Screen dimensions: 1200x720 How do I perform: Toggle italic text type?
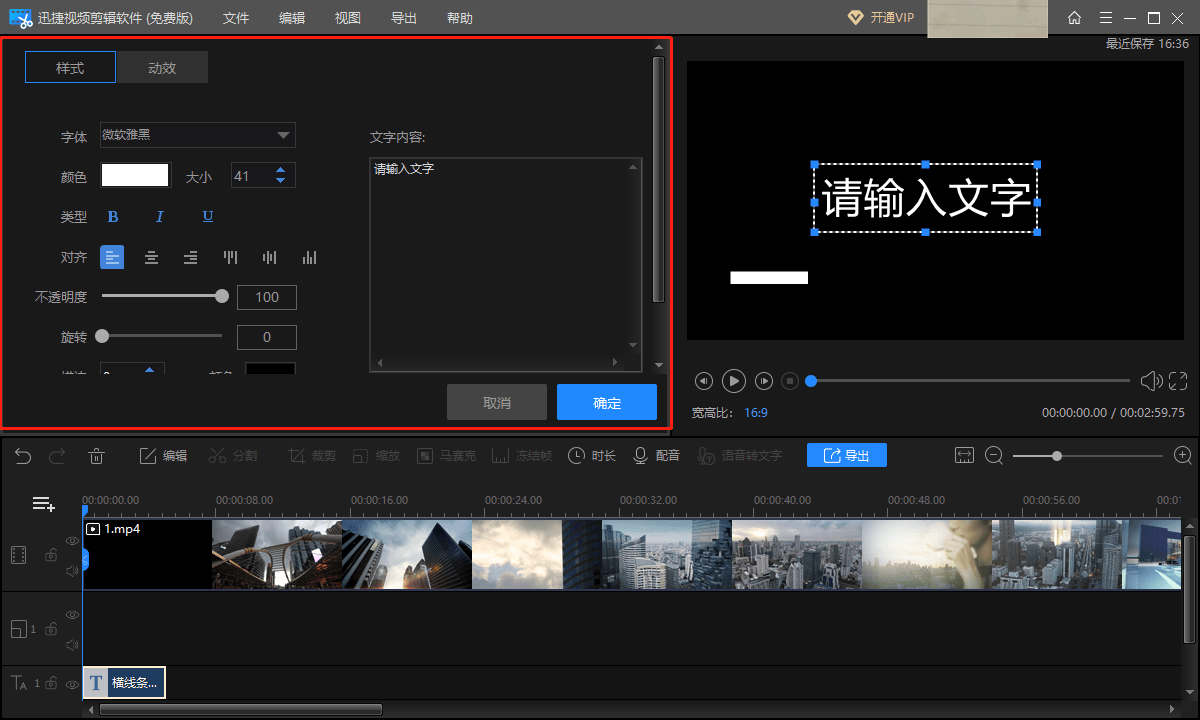pyautogui.click(x=159, y=217)
